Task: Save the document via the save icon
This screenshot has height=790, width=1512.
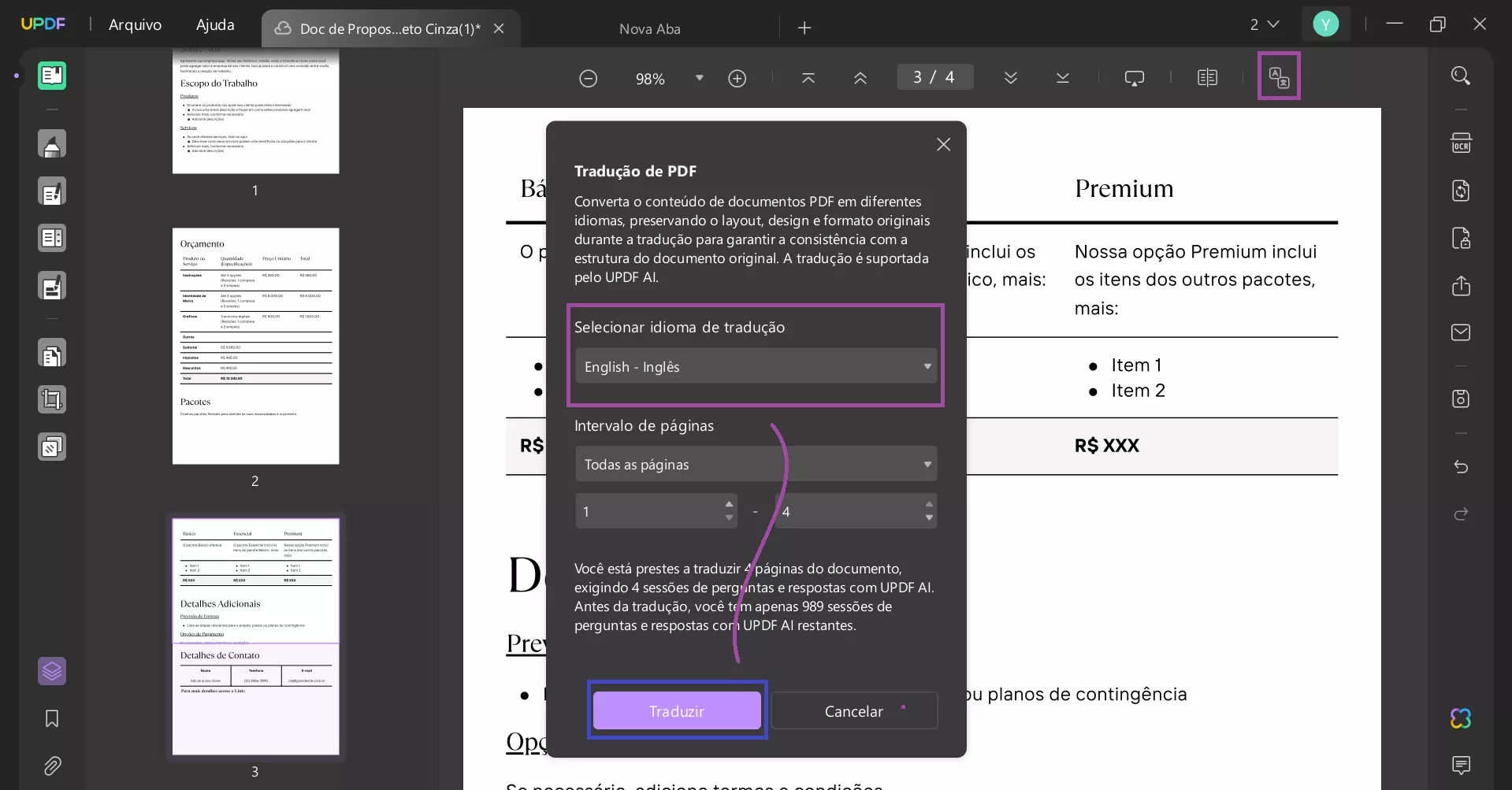Action: coord(1462,399)
